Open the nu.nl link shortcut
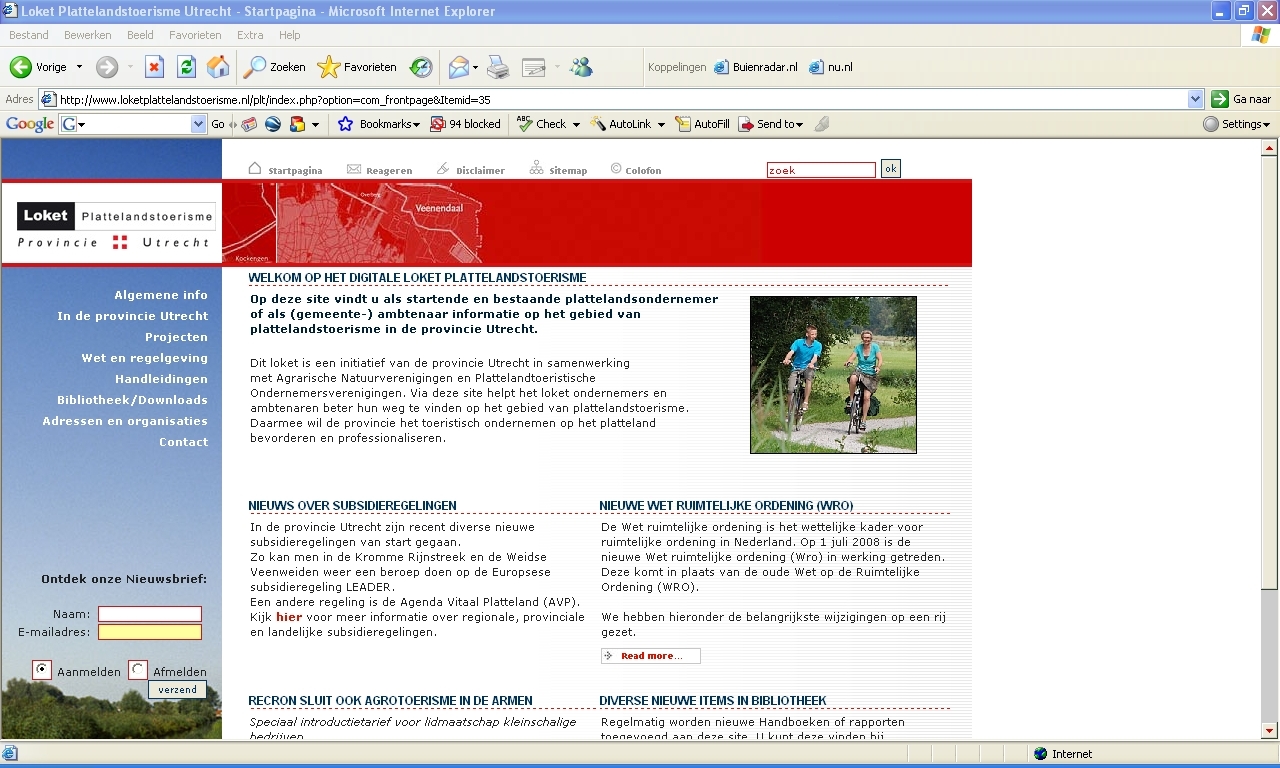The width and height of the screenshot is (1280, 768). tap(831, 67)
